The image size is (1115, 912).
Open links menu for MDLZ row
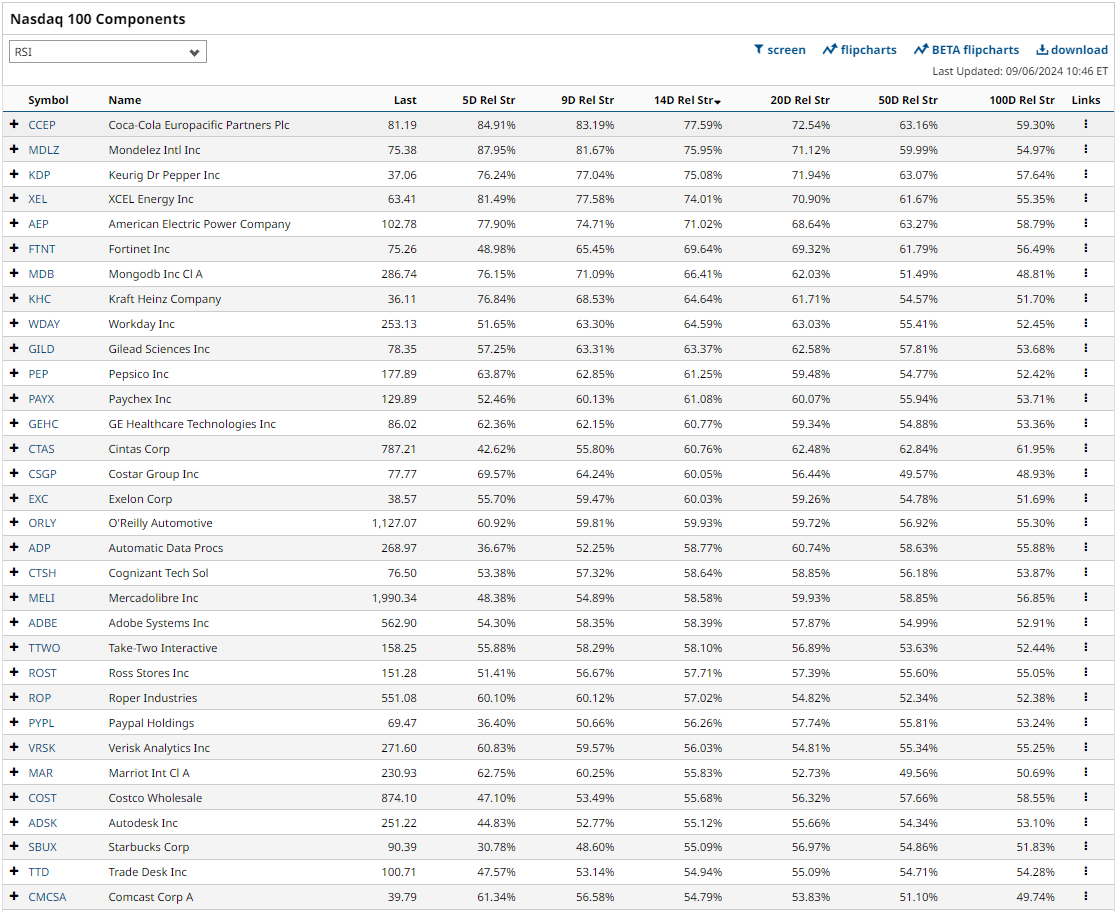click(x=1085, y=149)
